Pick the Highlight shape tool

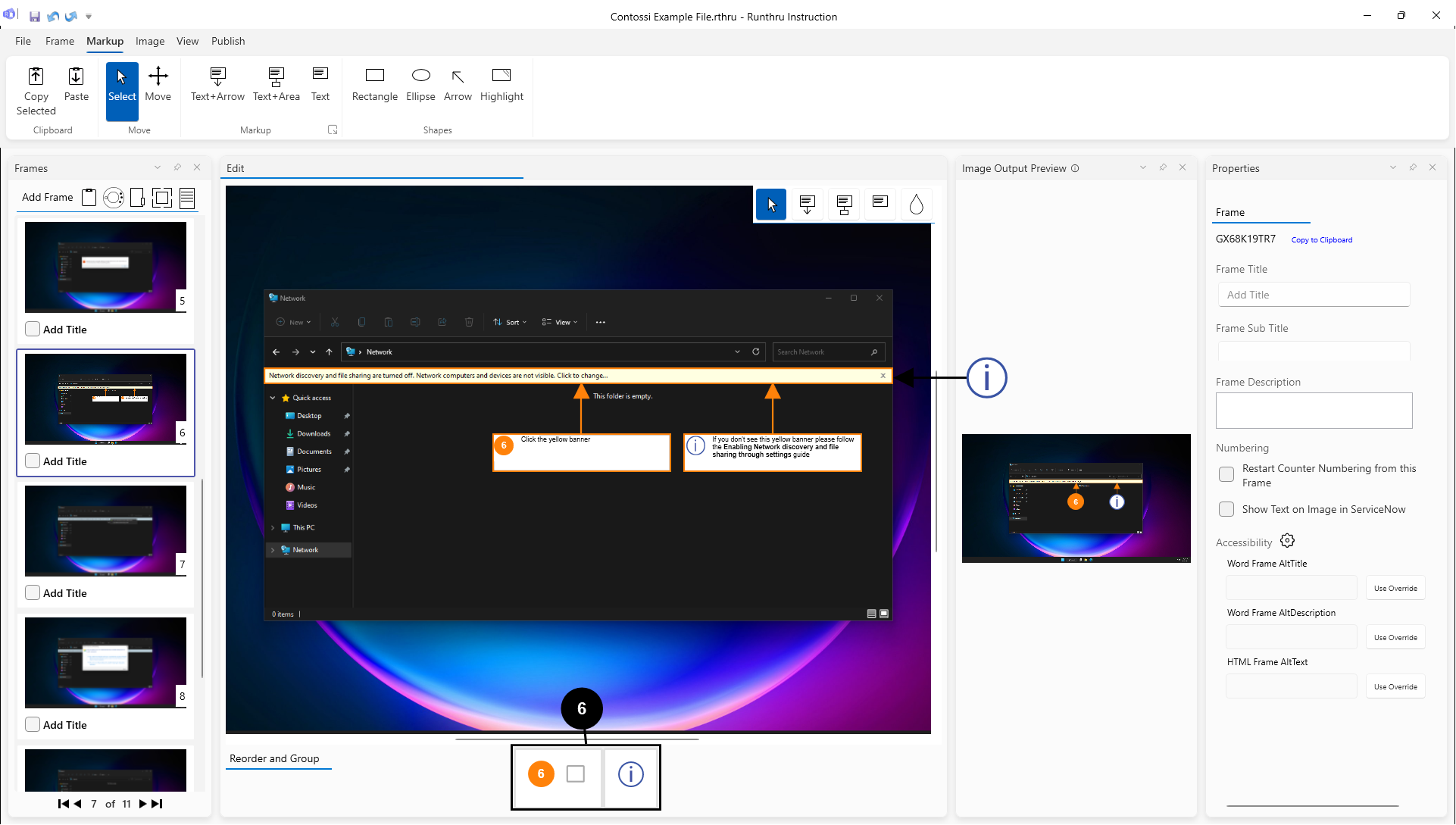(x=501, y=83)
